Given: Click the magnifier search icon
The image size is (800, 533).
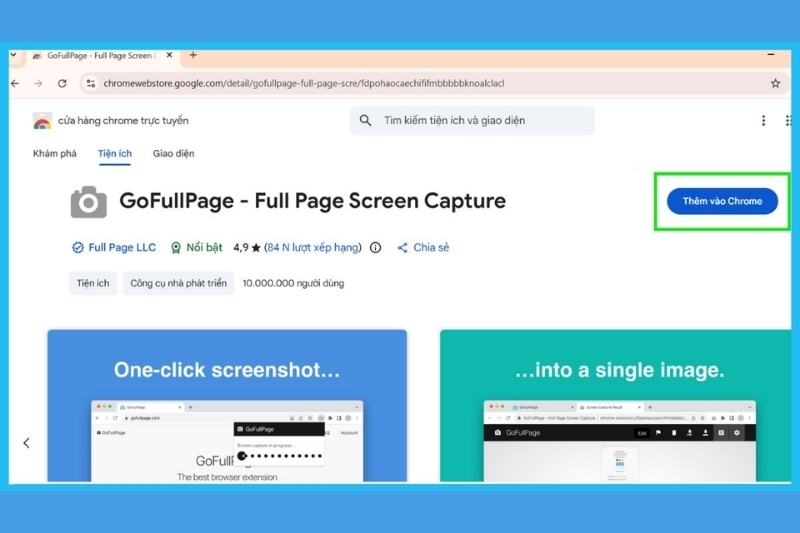Looking at the screenshot, I should coord(365,120).
